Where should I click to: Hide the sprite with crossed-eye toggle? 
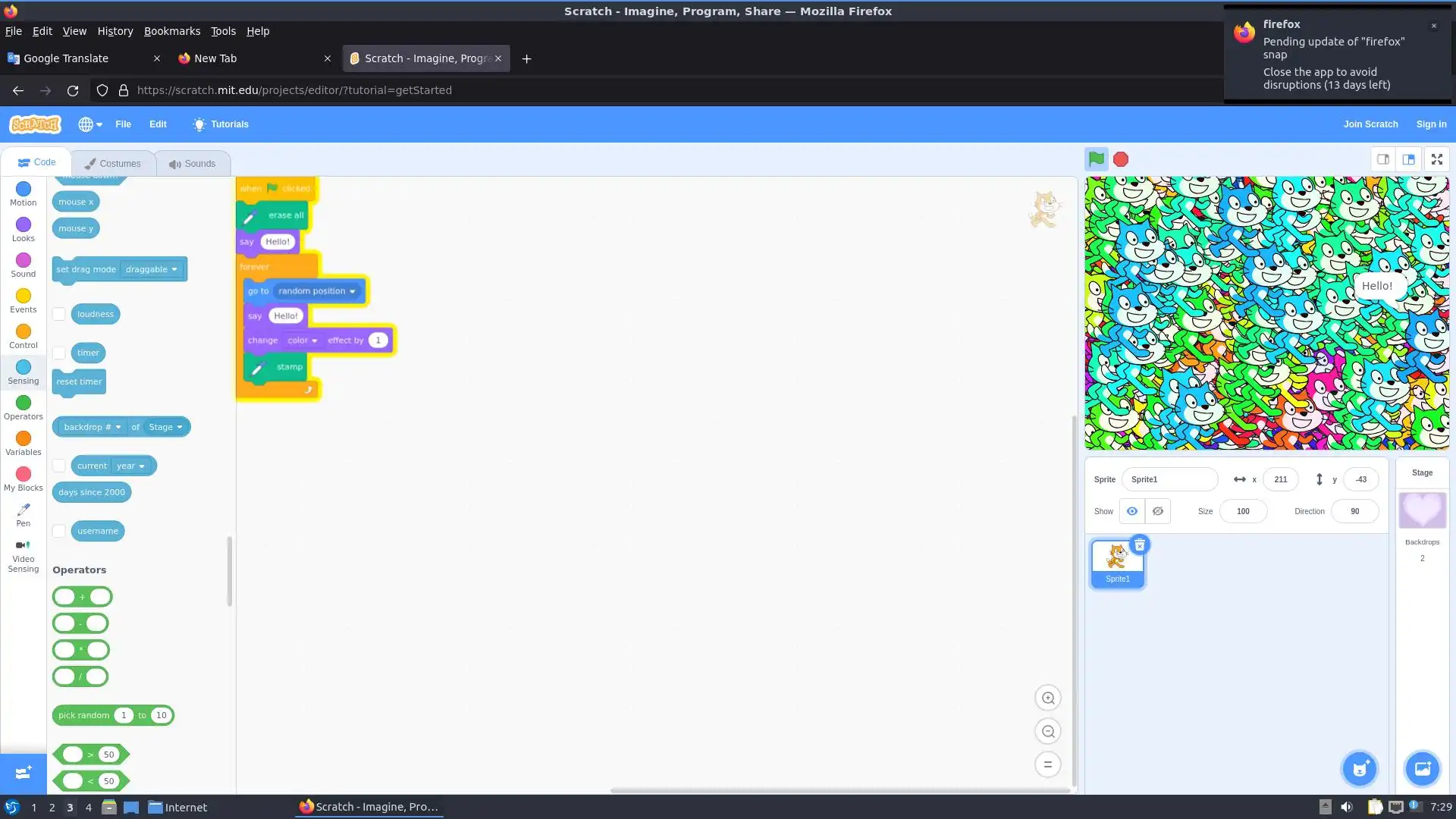pos(1157,511)
